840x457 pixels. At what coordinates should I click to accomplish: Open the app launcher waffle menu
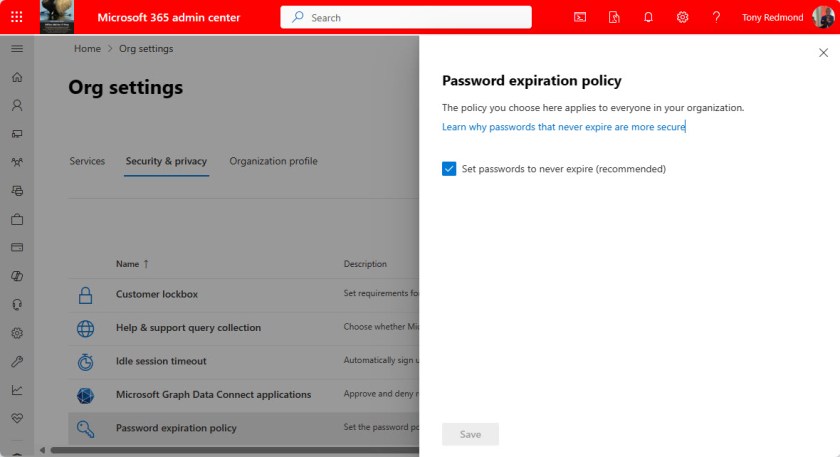tap(17, 17)
